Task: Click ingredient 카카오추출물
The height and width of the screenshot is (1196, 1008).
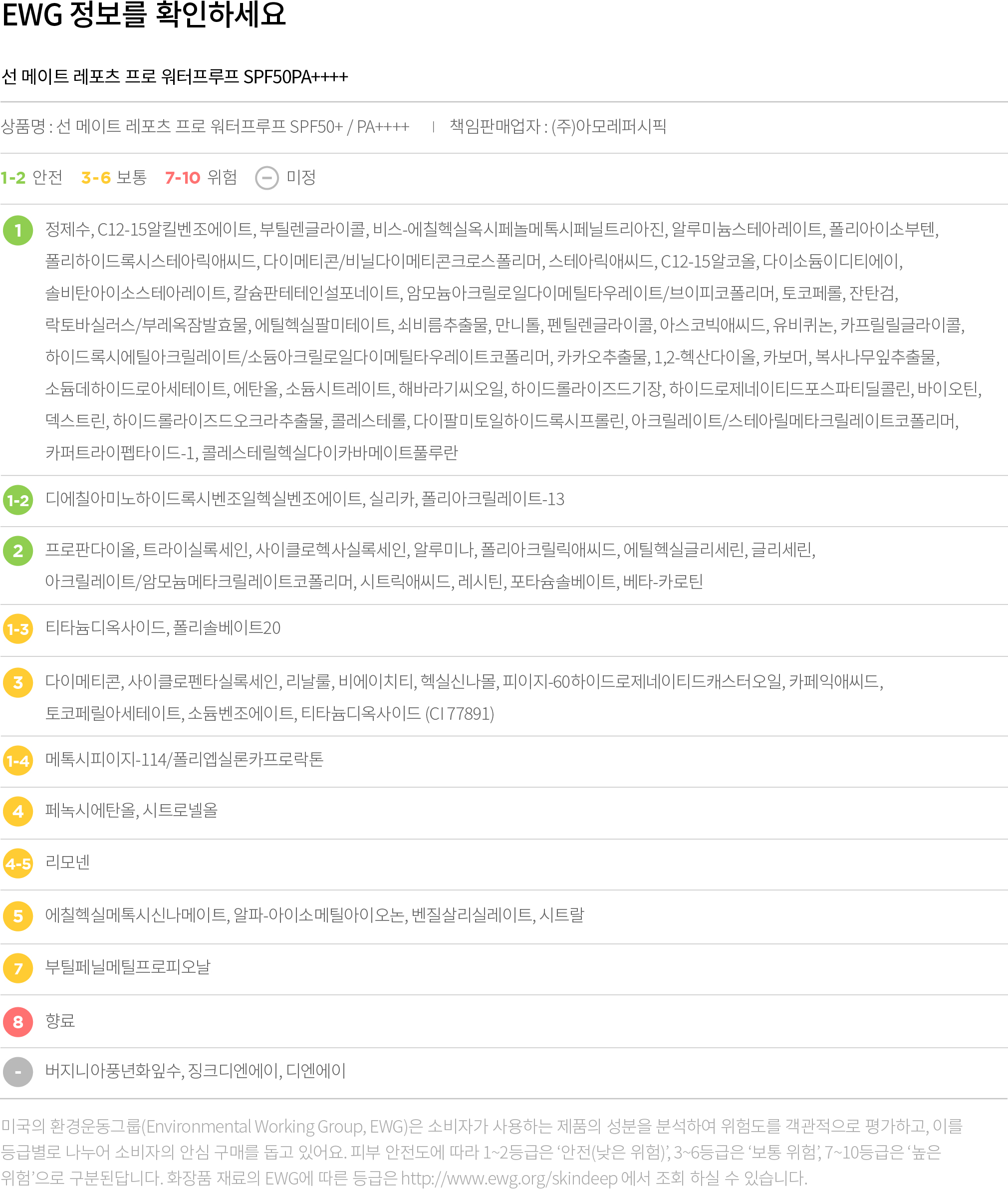Action: pyautogui.click(x=602, y=358)
